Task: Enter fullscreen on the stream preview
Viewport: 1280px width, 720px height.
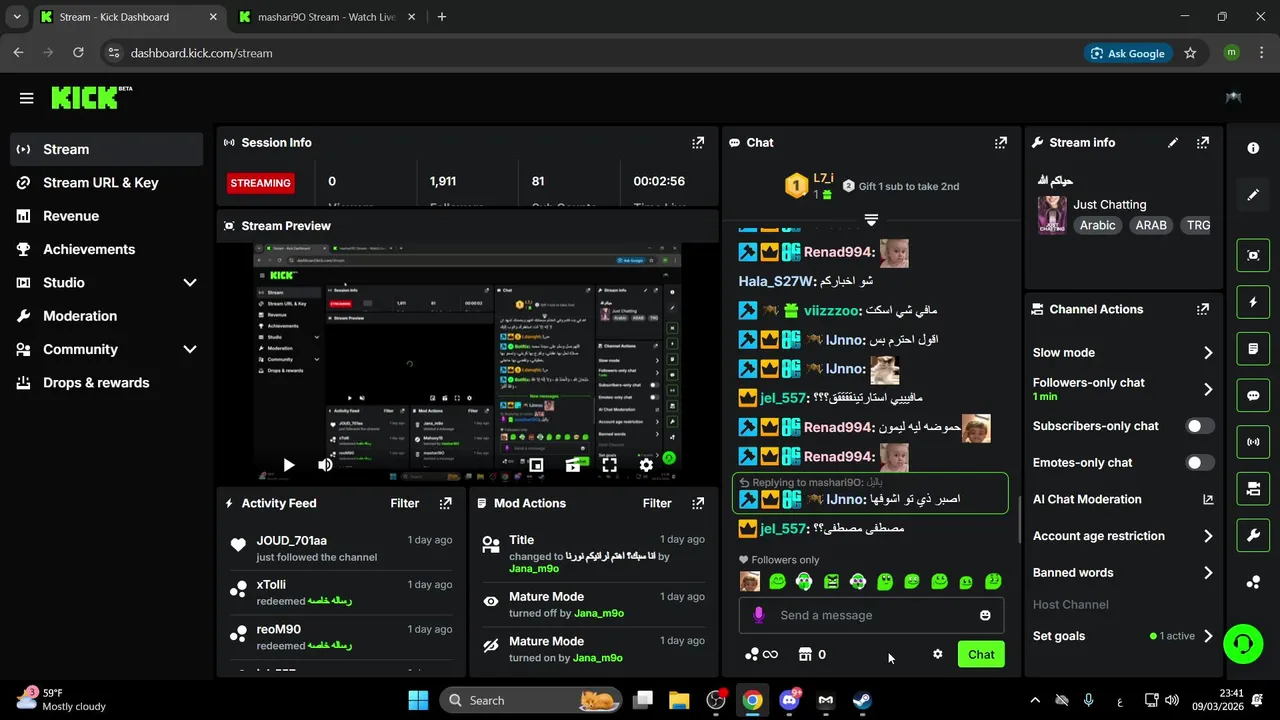Action: click(609, 465)
